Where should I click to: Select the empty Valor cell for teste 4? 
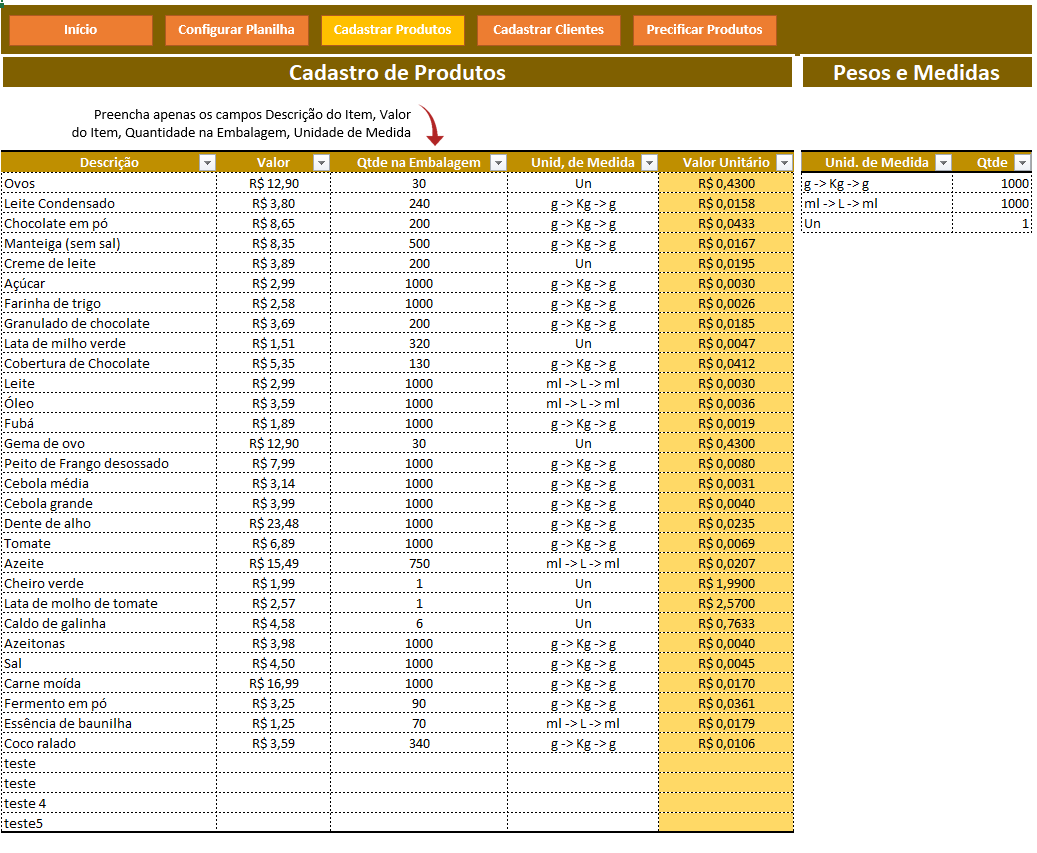(x=273, y=803)
